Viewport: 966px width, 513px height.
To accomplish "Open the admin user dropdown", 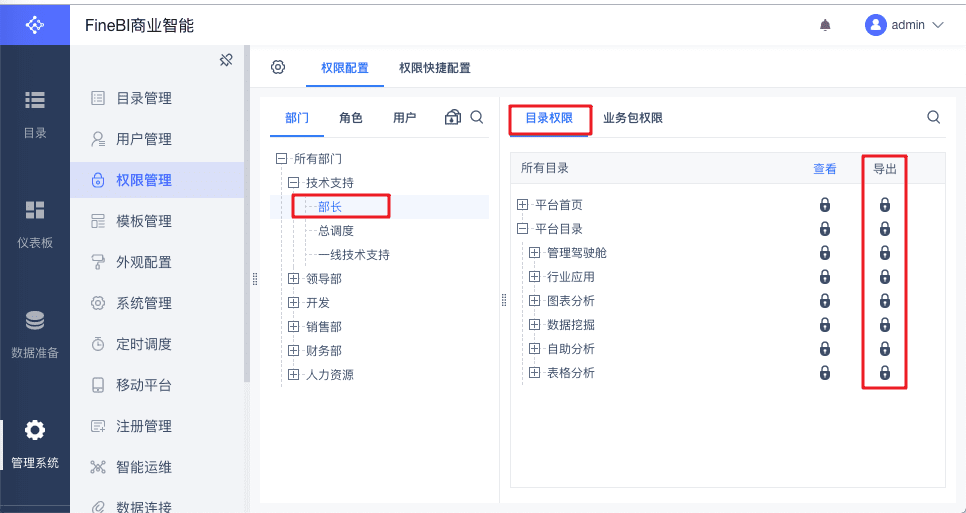I will (x=904, y=25).
